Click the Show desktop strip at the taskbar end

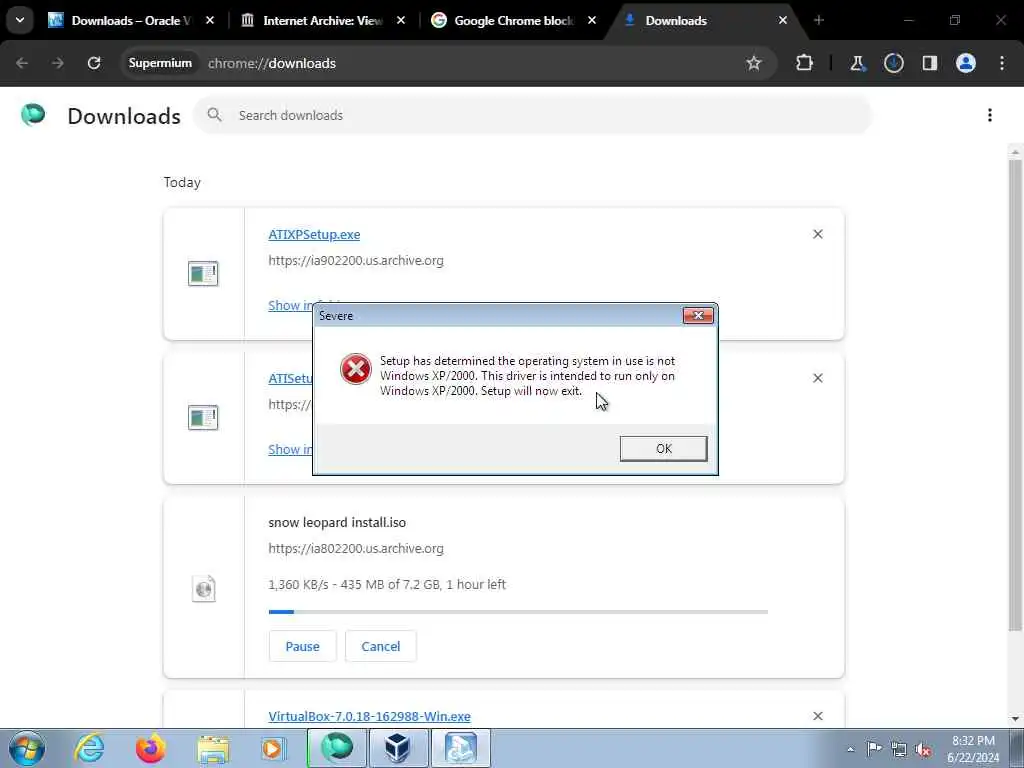click(x=1017, y=748)
